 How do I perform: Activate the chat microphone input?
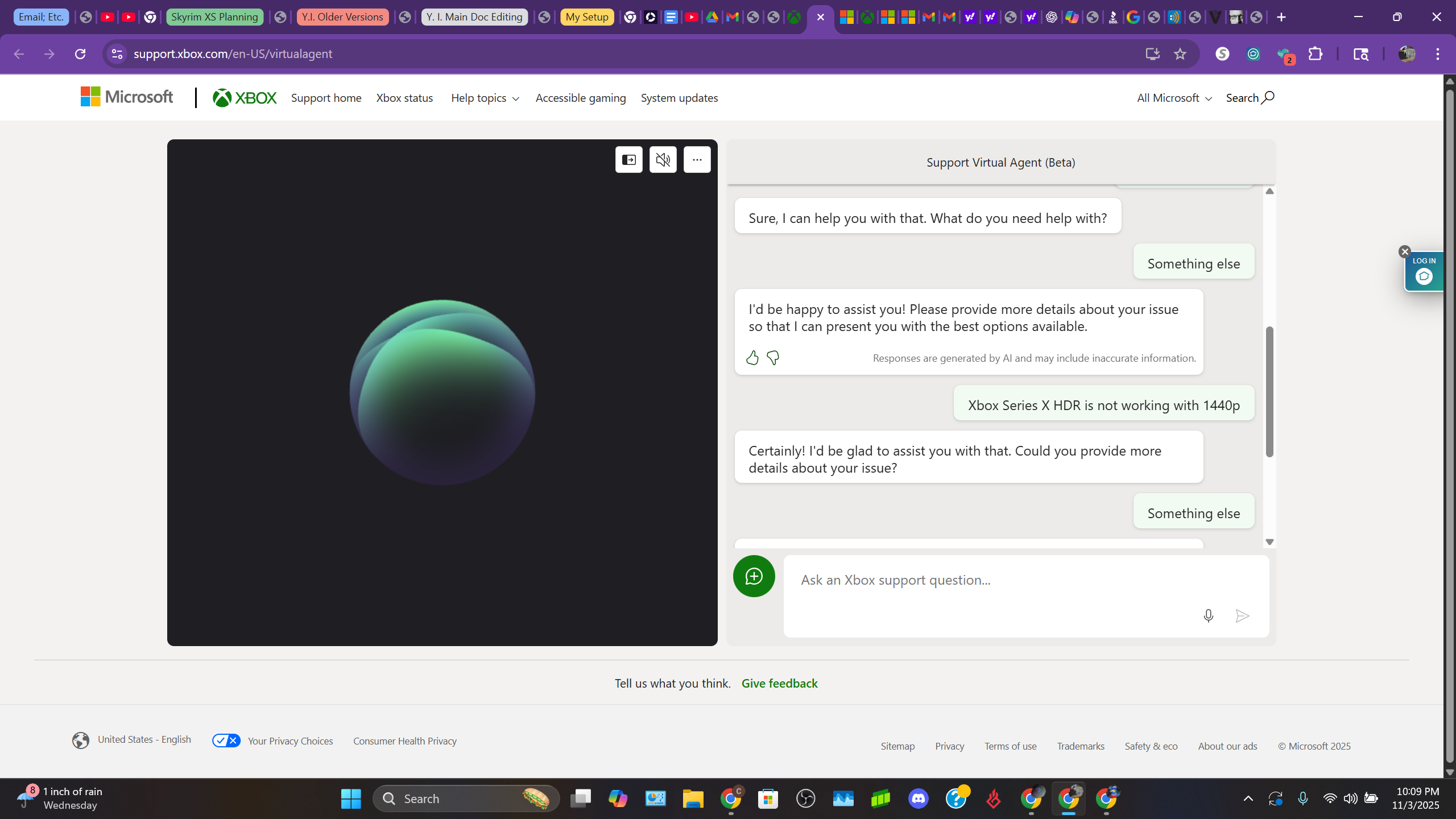click(1209, 616)
